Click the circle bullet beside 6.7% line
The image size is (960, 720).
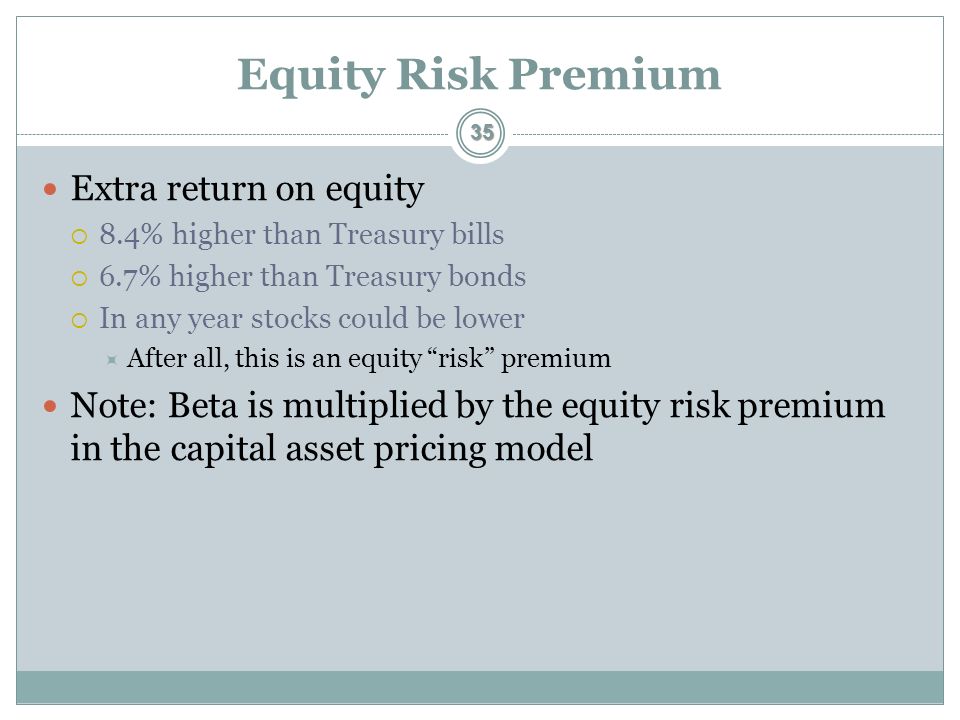coord(80,279)
